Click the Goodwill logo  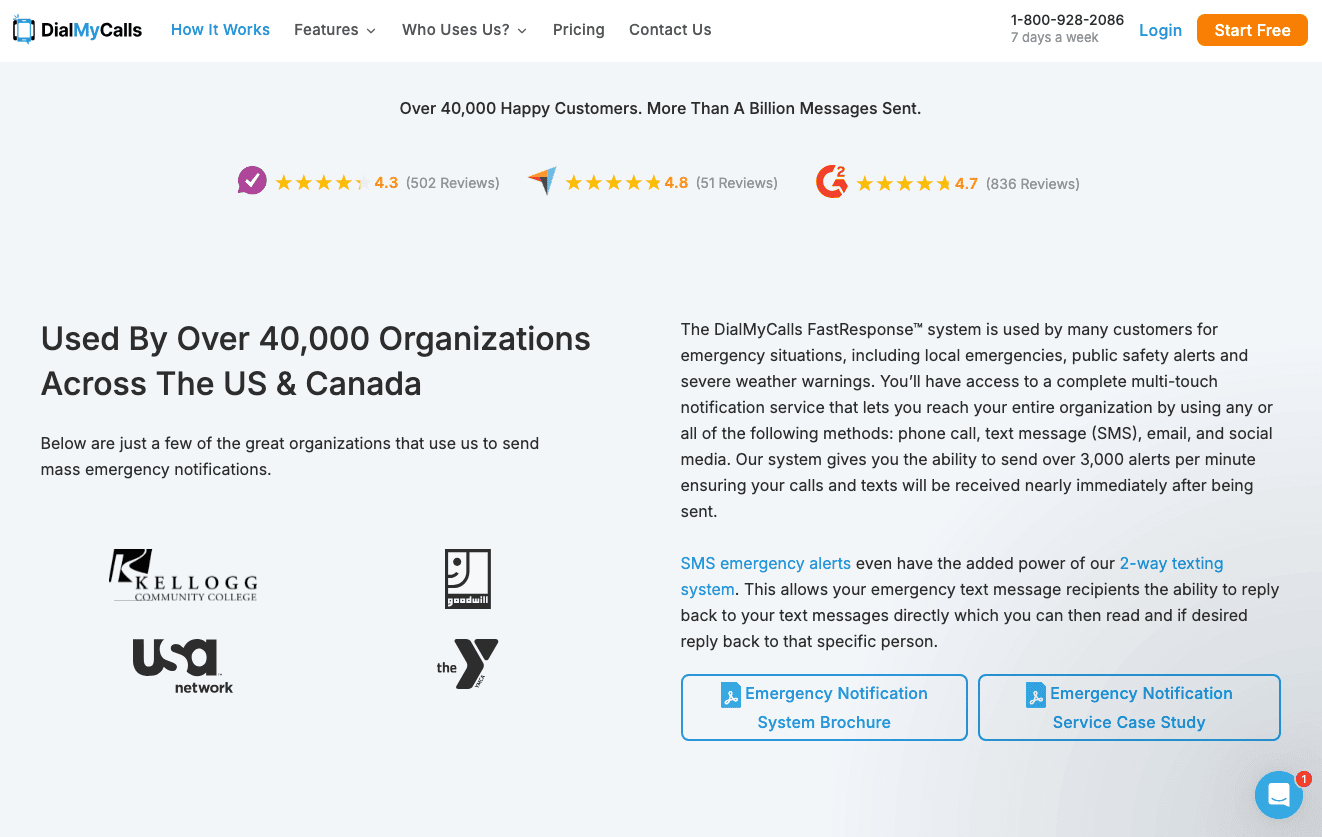click(467, 578)
